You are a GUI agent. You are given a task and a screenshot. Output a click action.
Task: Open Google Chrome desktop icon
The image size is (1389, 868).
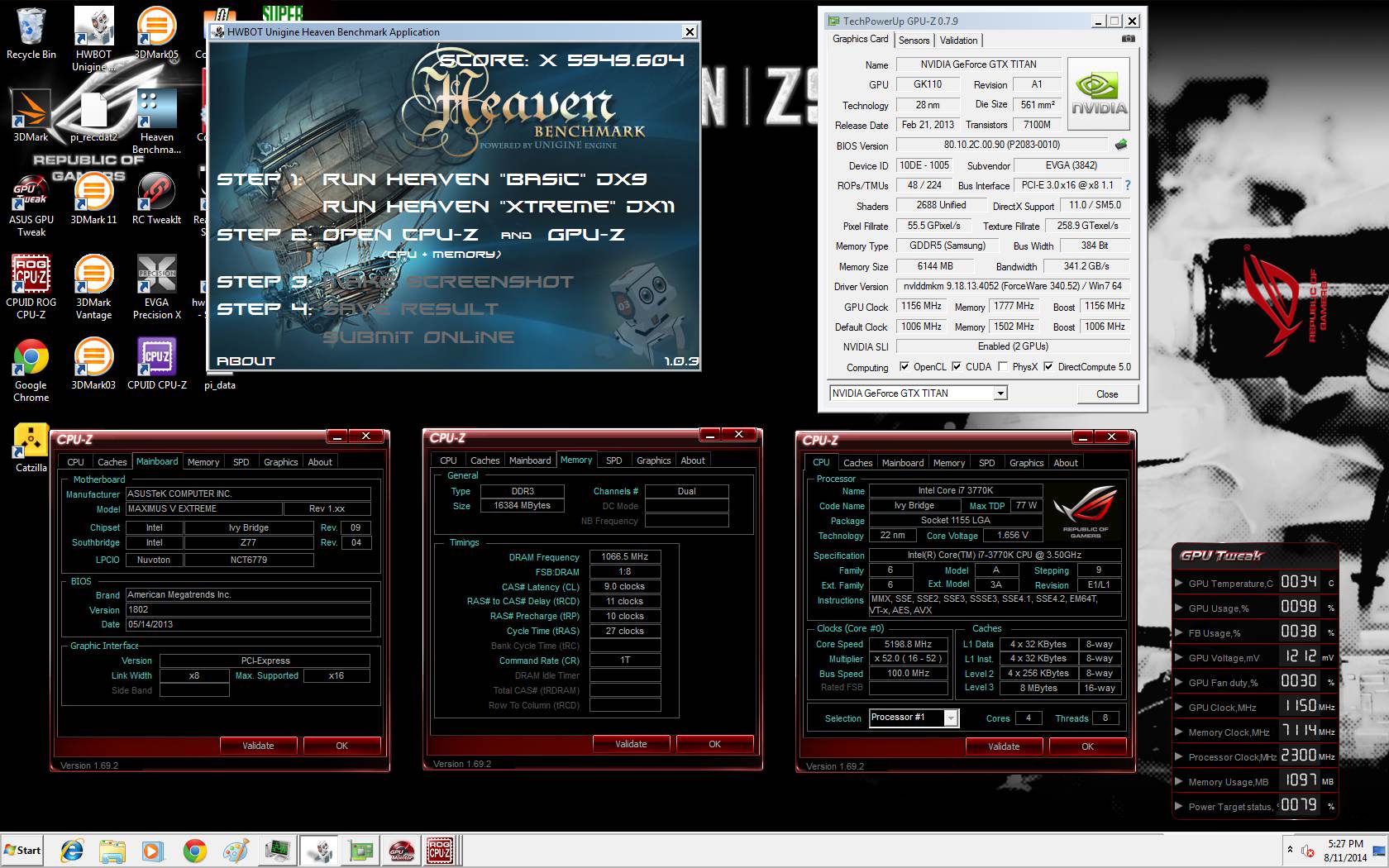31,370
